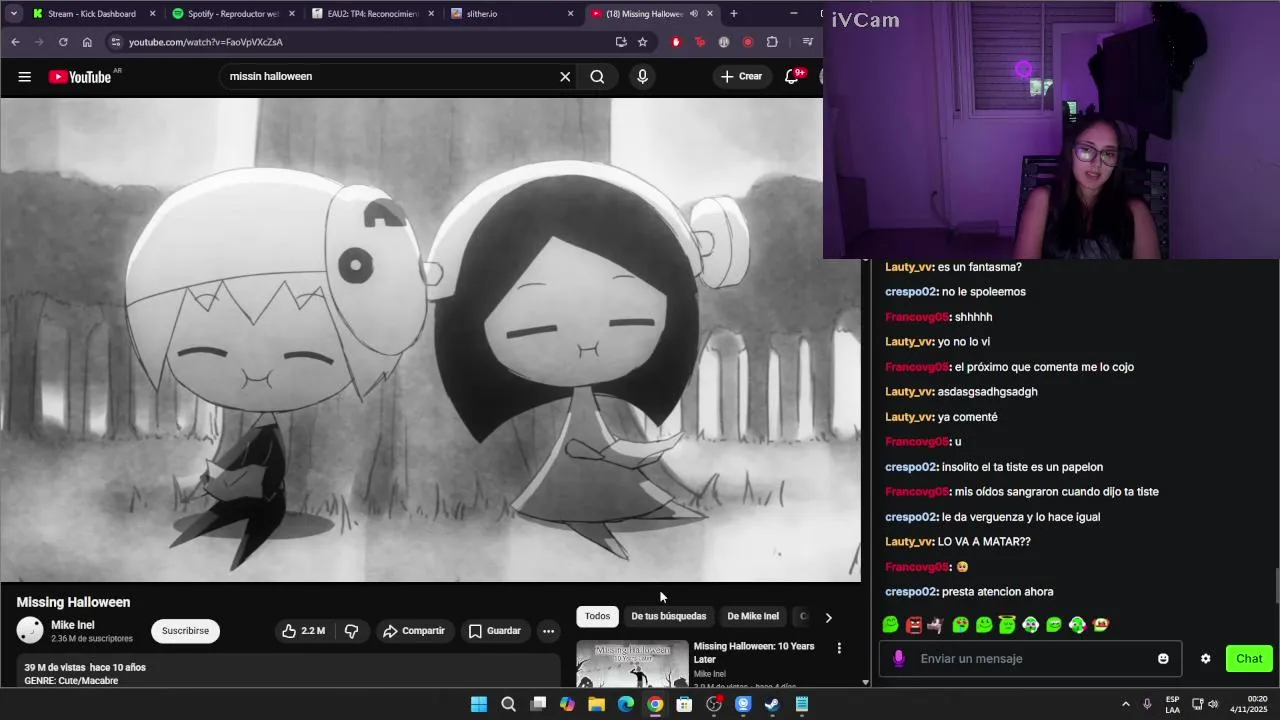
Task: Click the Crear button
Action: pos(741,77)
